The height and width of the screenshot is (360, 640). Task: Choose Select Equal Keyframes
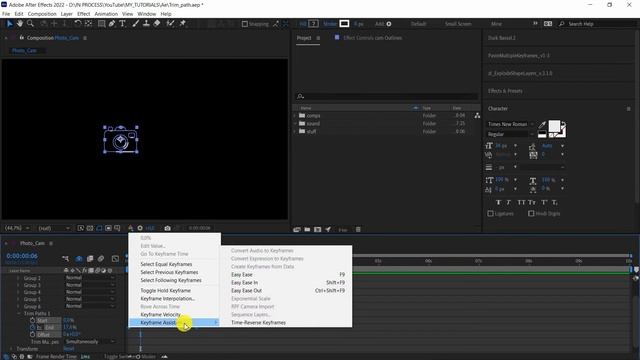tap(175, 264)
